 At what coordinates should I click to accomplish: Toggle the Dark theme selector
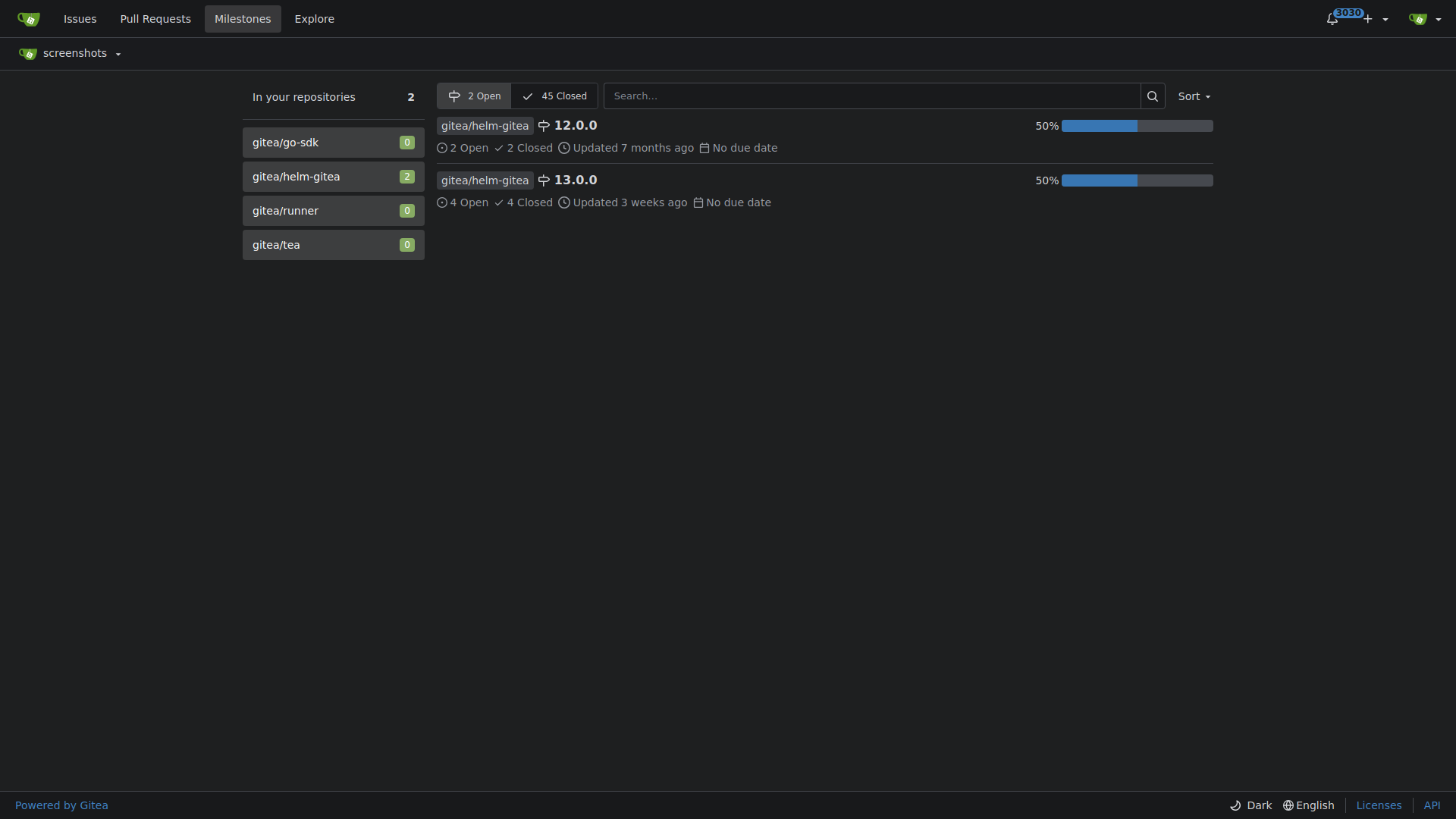click(1251, 805)
